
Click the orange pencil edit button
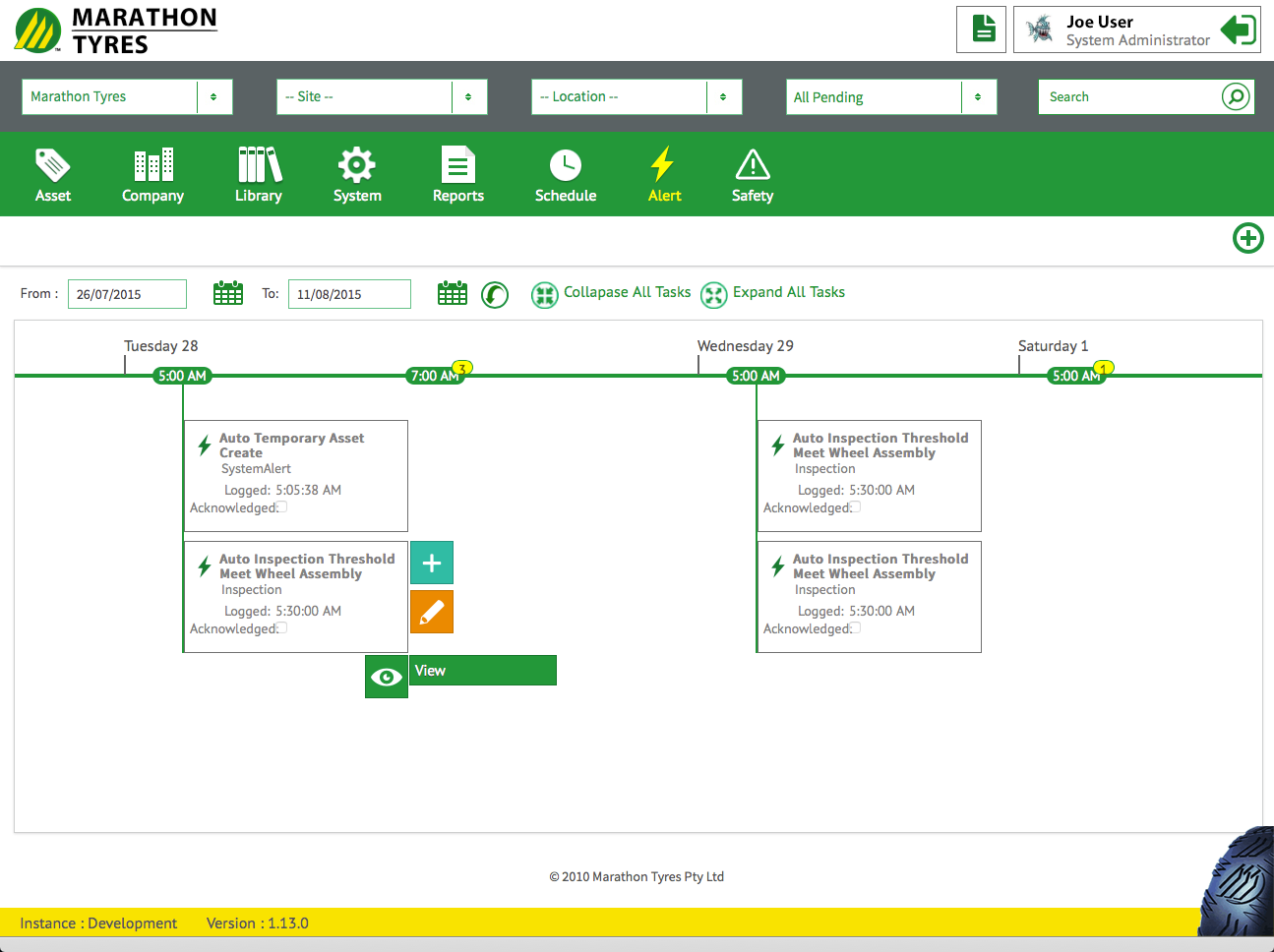431,612
